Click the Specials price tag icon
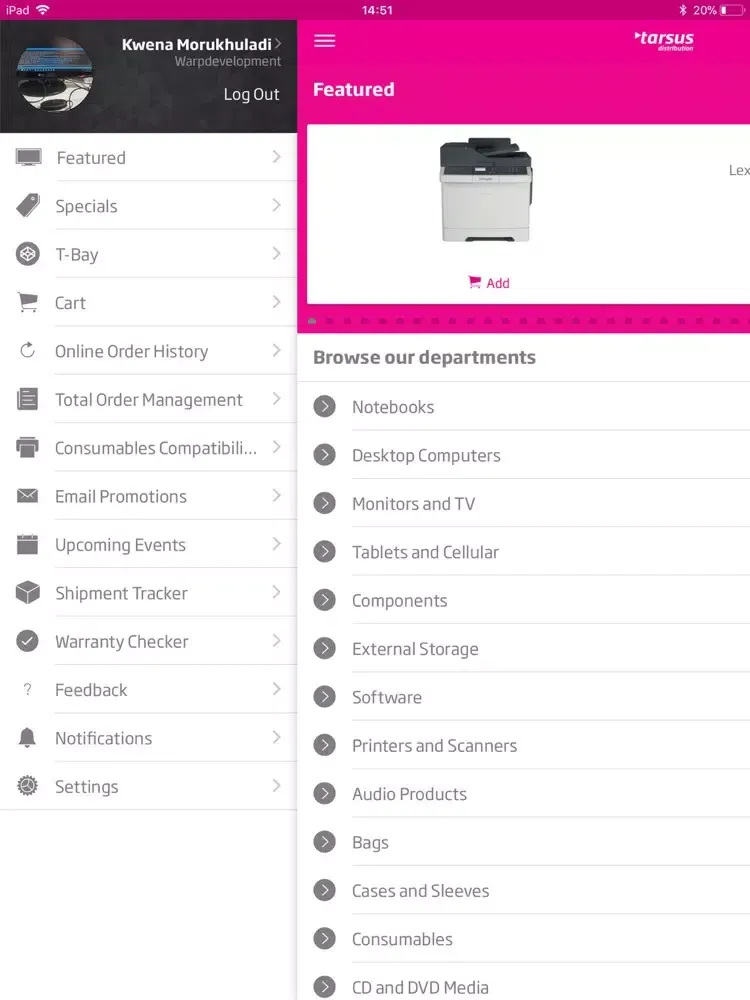The height and width of the screenshot is (1000, 750). (28, 206)
